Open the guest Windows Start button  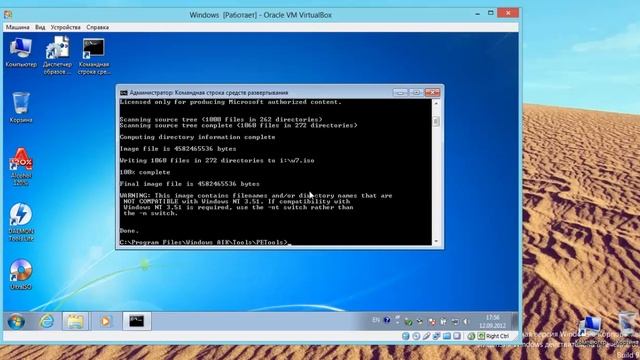click(16, 321)
